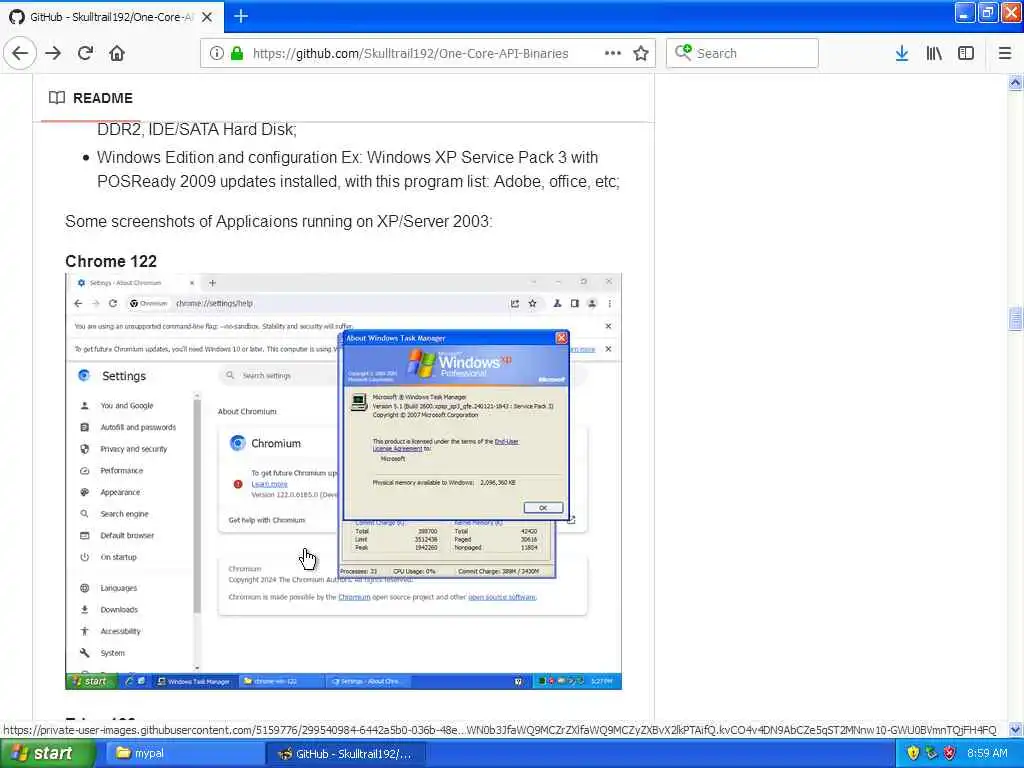Open the Library icon in toolbar
Screen dimensions: 1024x768
pos(934,53)
